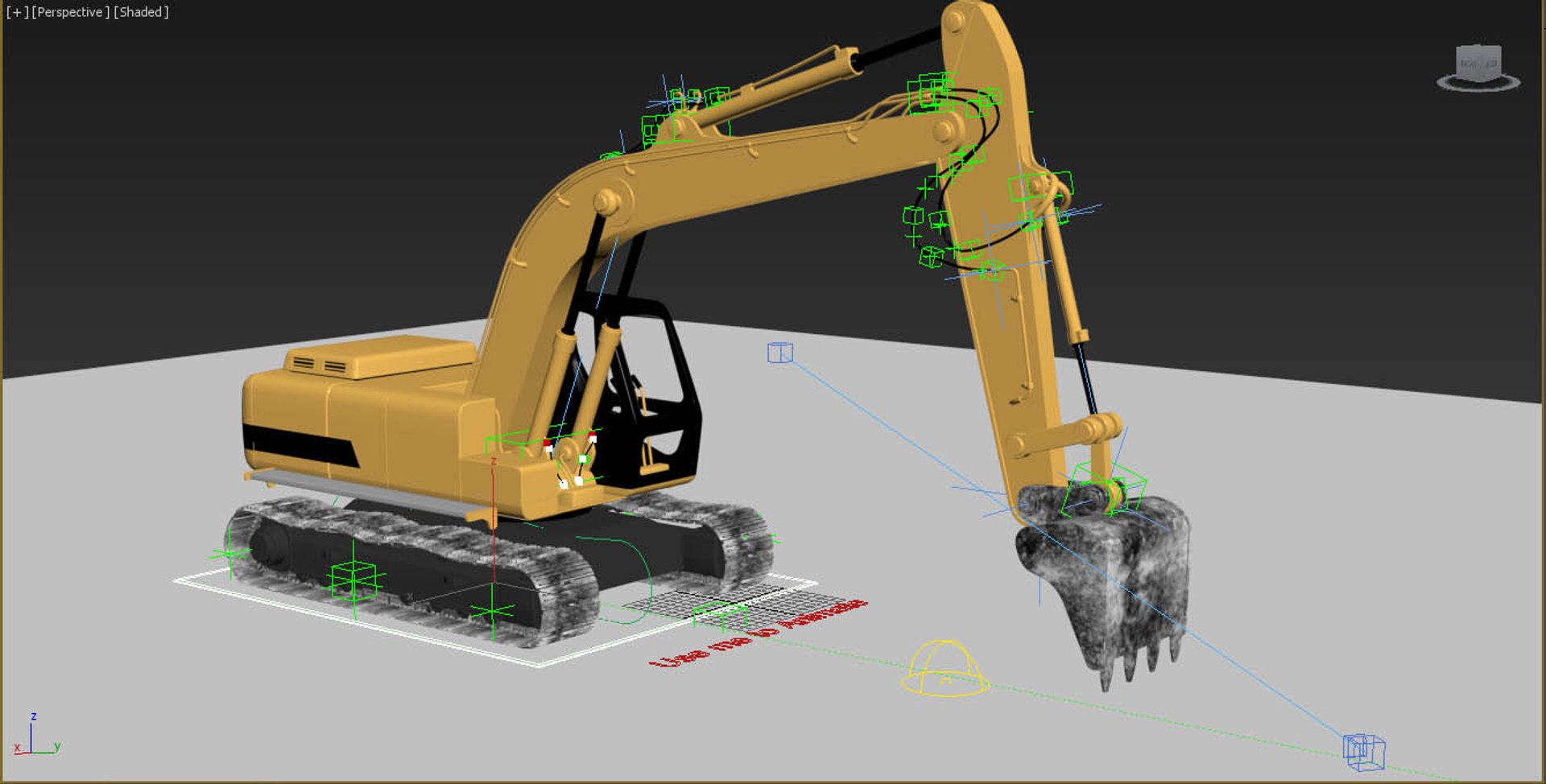Viewport: 1546px width, 784px height.
Task: Open the [+] viewport general menu
Action: (17, 12)
